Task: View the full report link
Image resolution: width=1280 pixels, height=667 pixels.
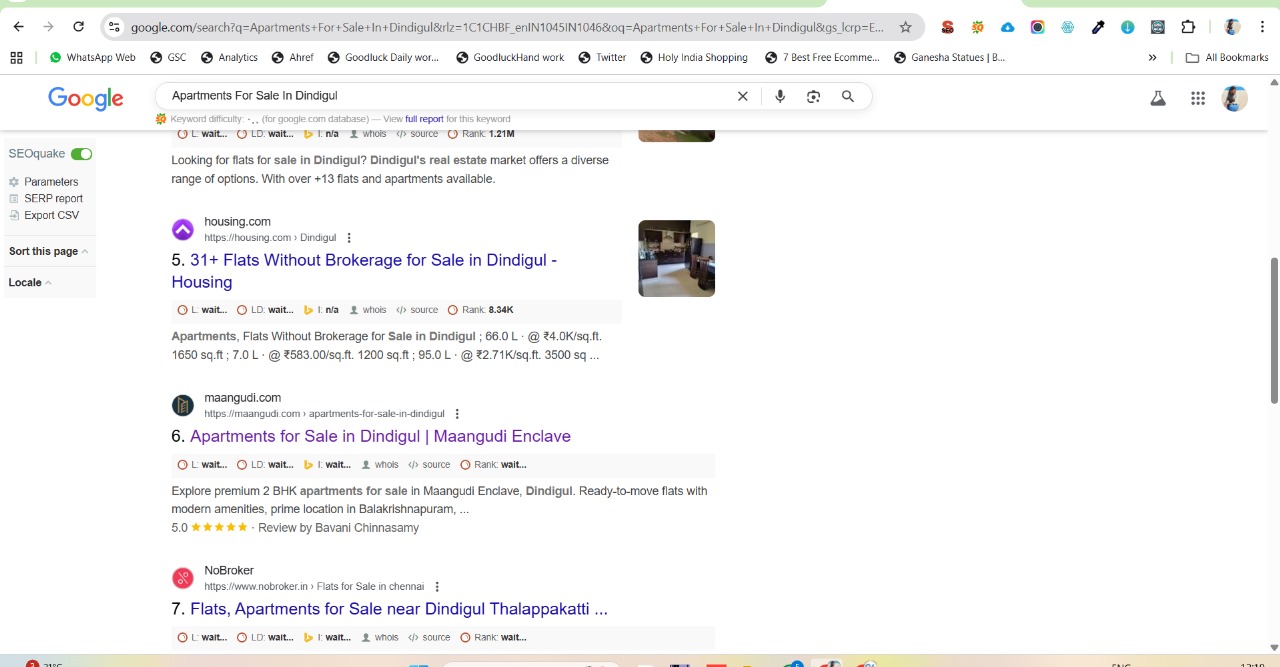Action: [424, 118]
